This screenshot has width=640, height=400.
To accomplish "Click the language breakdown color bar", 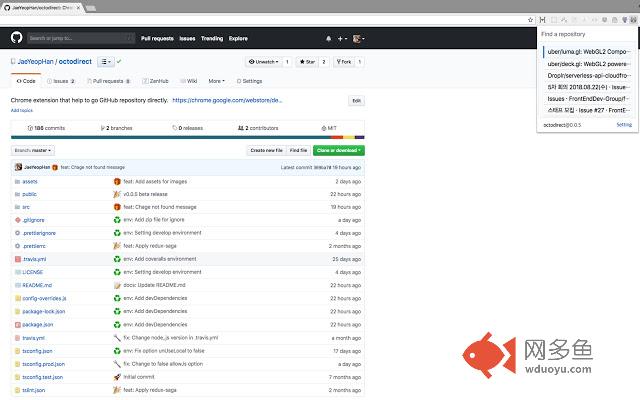I will click(188, 137).
